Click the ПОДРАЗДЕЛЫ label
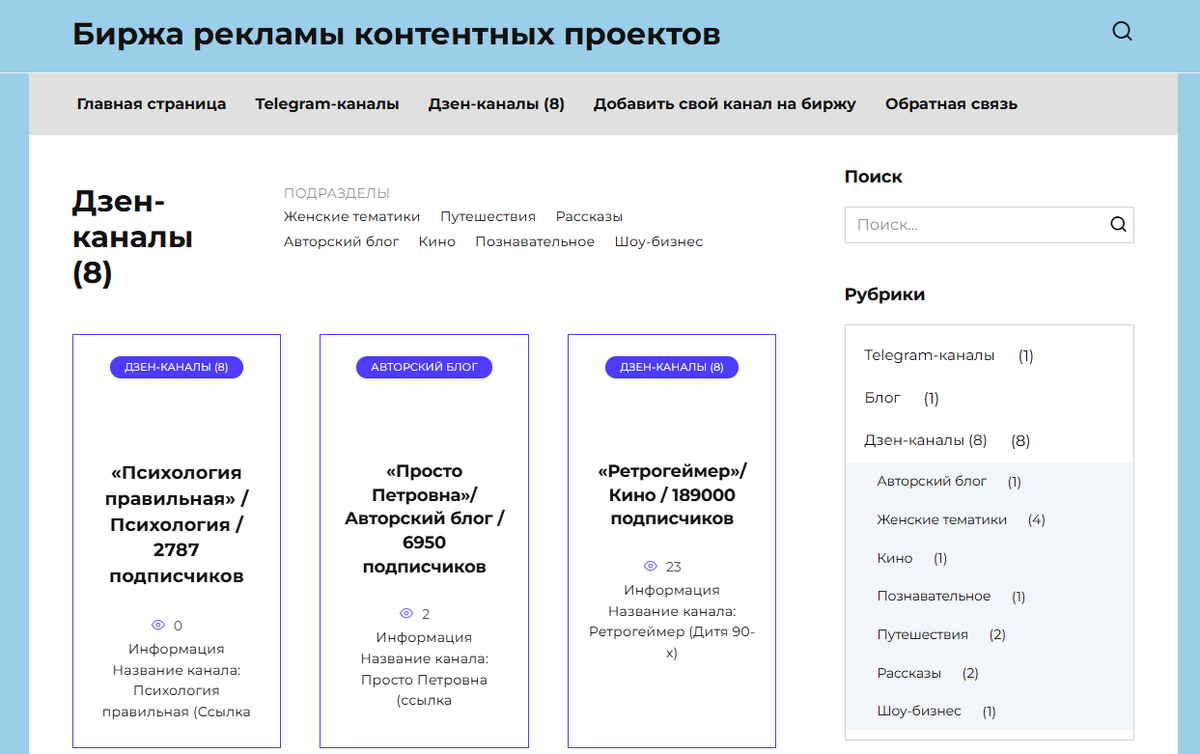The height and width of the screenshot is (754, 1200). point(337,193)
